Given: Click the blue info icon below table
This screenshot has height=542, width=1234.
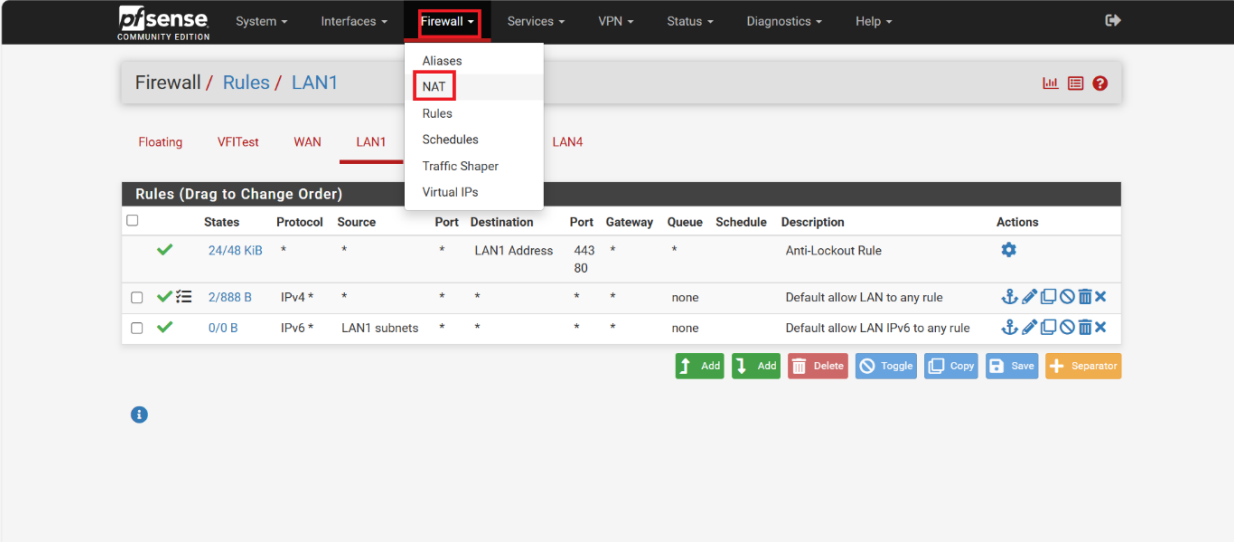Looking at the screenshot, I should (x=139, y=414).
